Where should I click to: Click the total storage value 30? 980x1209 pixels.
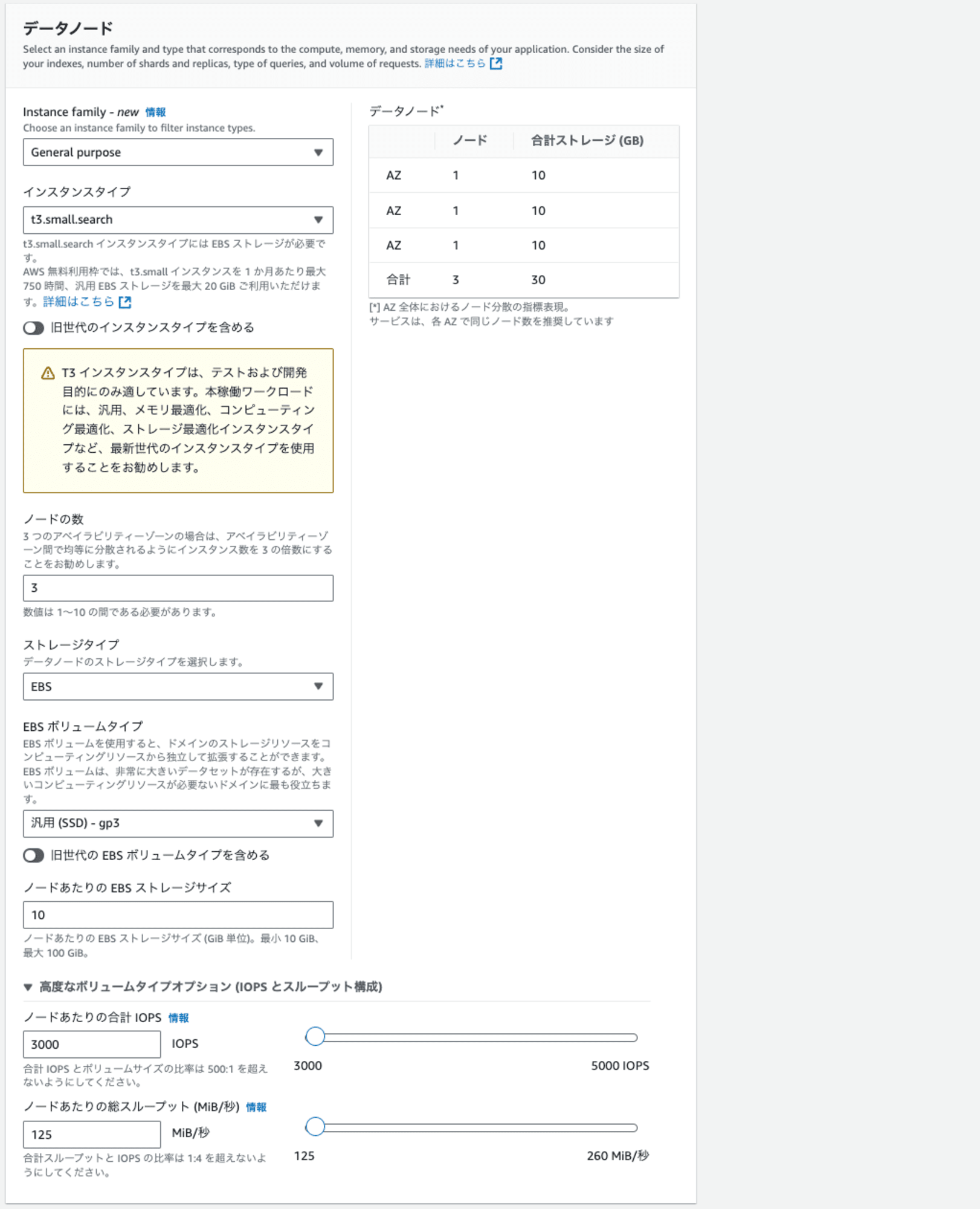tap(538, 280)
